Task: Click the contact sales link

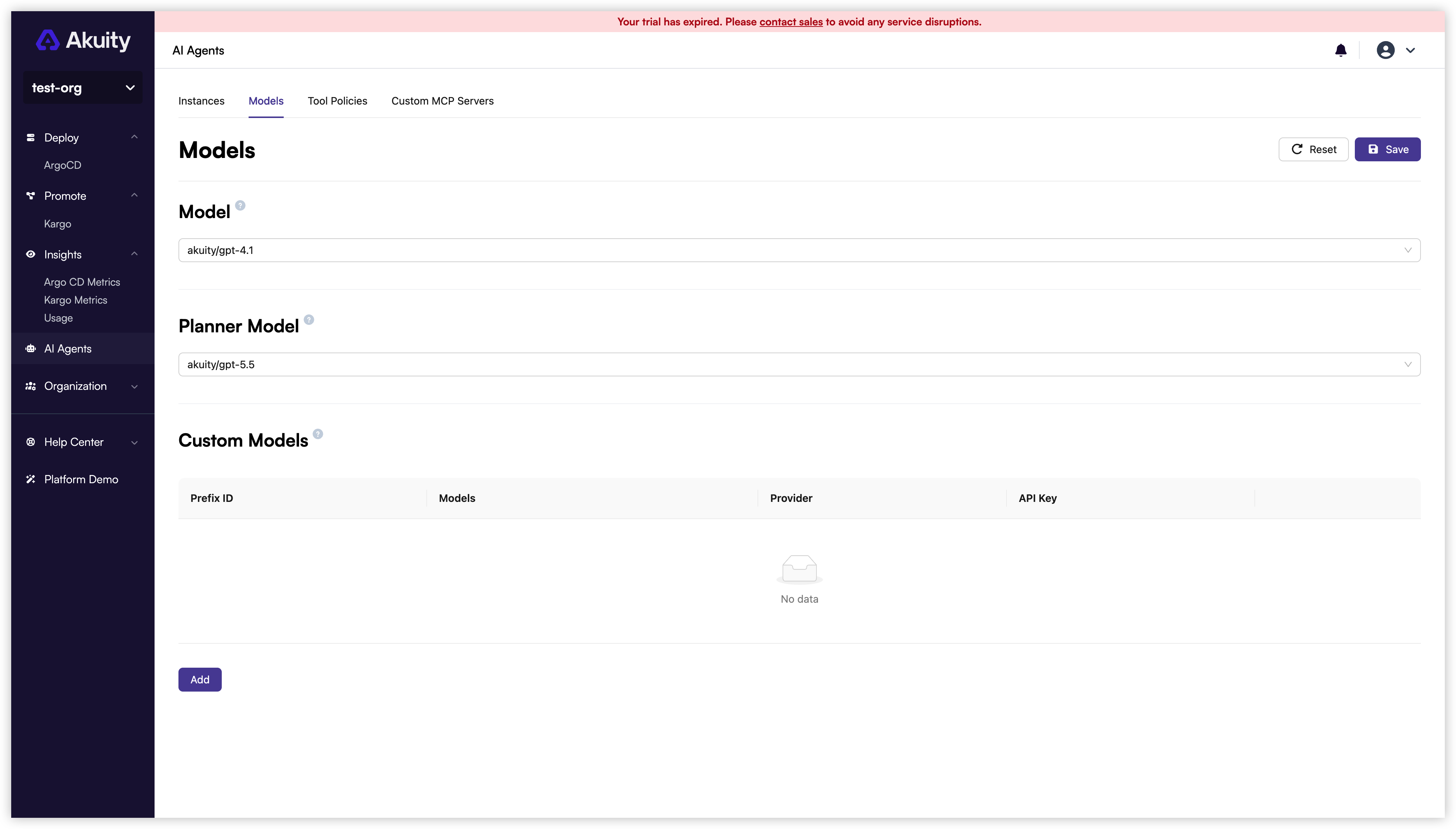Action: (791, 22)
